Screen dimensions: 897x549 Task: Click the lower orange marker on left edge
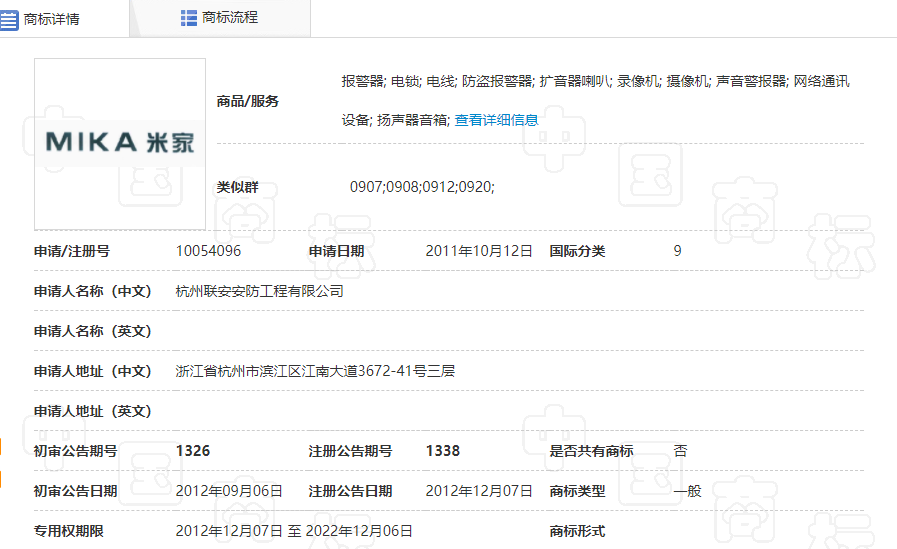click(x=1, y=479)
